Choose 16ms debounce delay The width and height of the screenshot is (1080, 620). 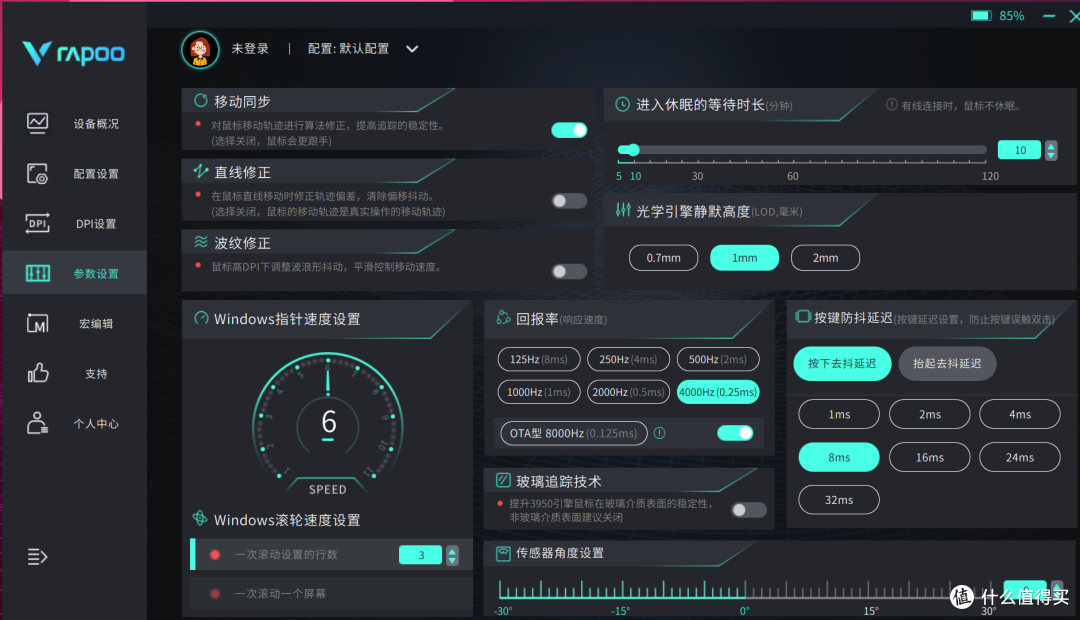930,457
